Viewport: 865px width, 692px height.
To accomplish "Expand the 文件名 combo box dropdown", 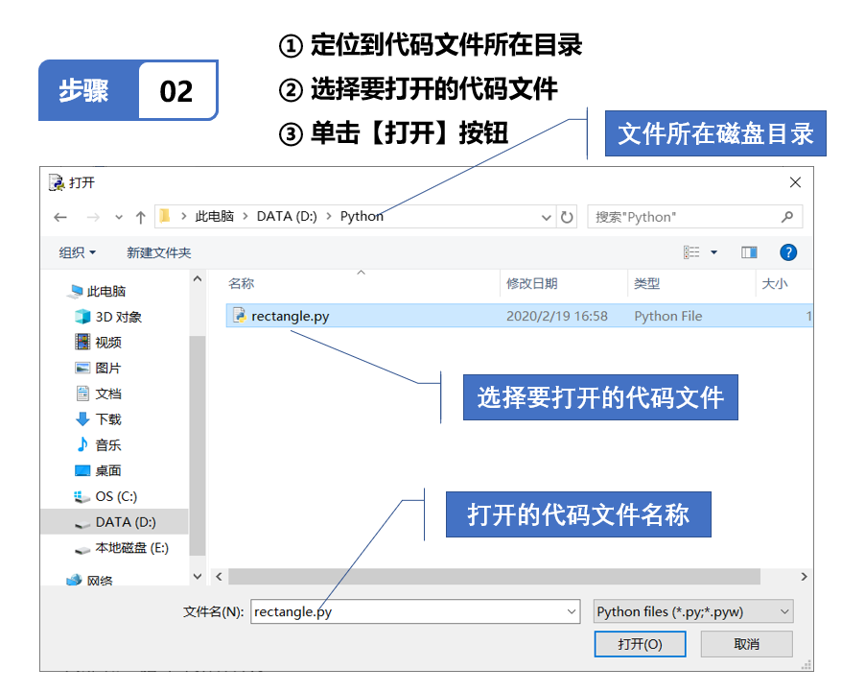I will pos(572,612).
